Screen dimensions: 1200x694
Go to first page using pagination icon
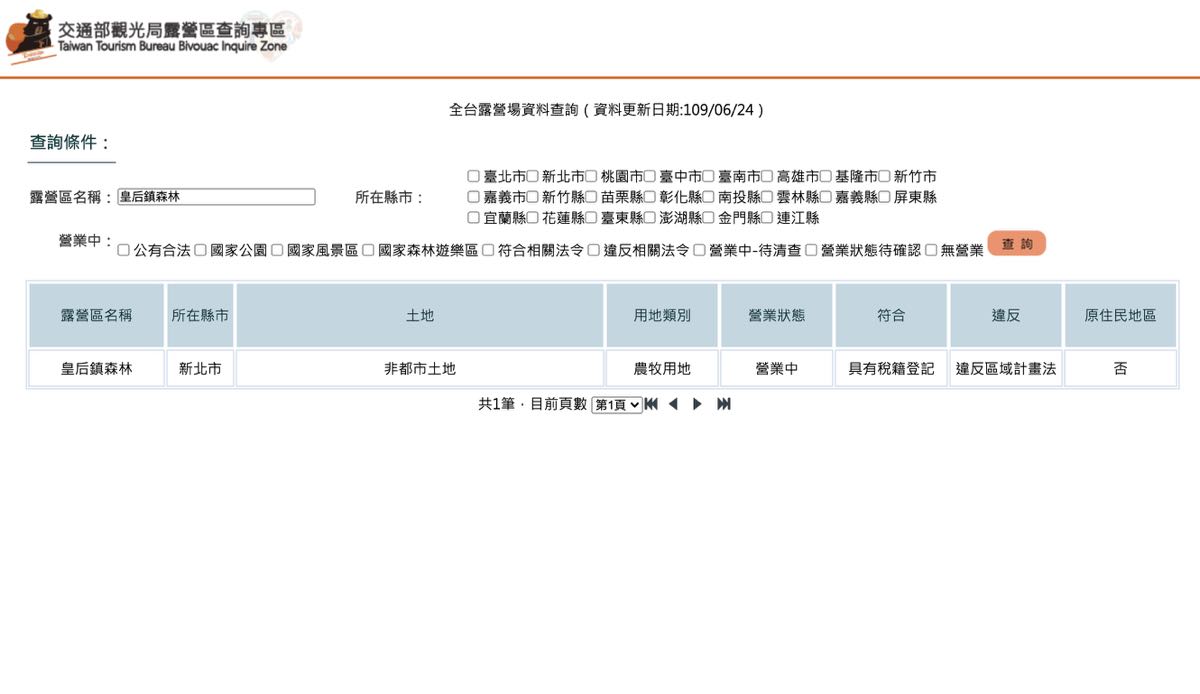point(651,404)
